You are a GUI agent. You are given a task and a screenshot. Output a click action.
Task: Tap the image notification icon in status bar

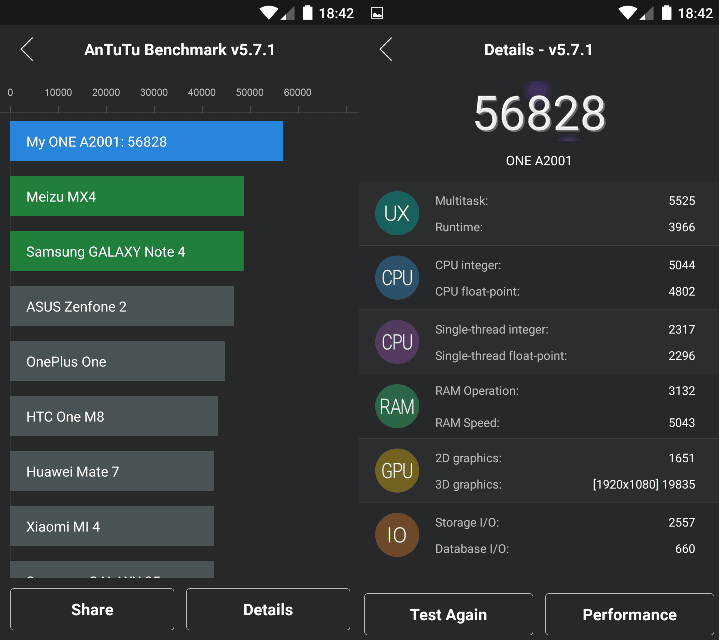coord(377,13)
